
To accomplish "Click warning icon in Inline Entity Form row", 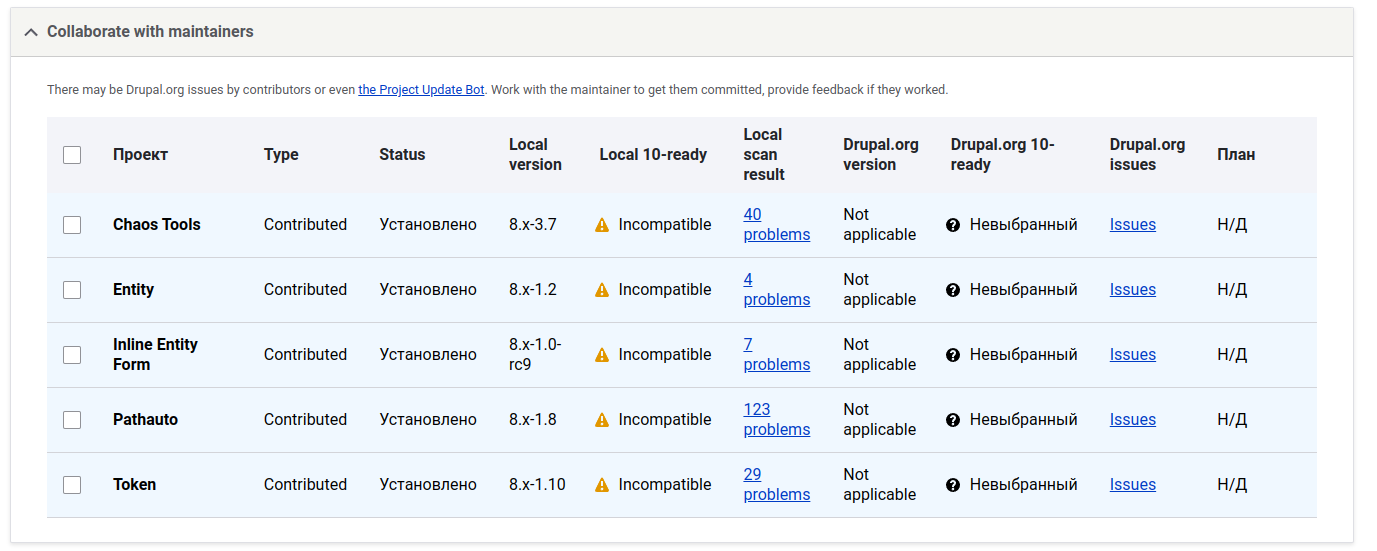I will 602,355.
